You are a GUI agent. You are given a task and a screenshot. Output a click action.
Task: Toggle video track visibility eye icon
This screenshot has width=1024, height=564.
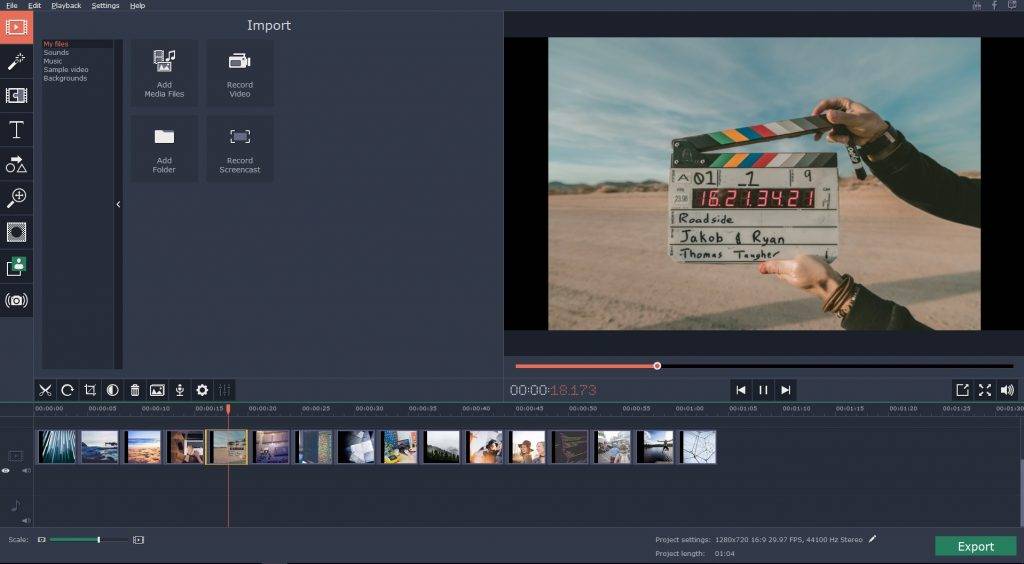[6, 470]
